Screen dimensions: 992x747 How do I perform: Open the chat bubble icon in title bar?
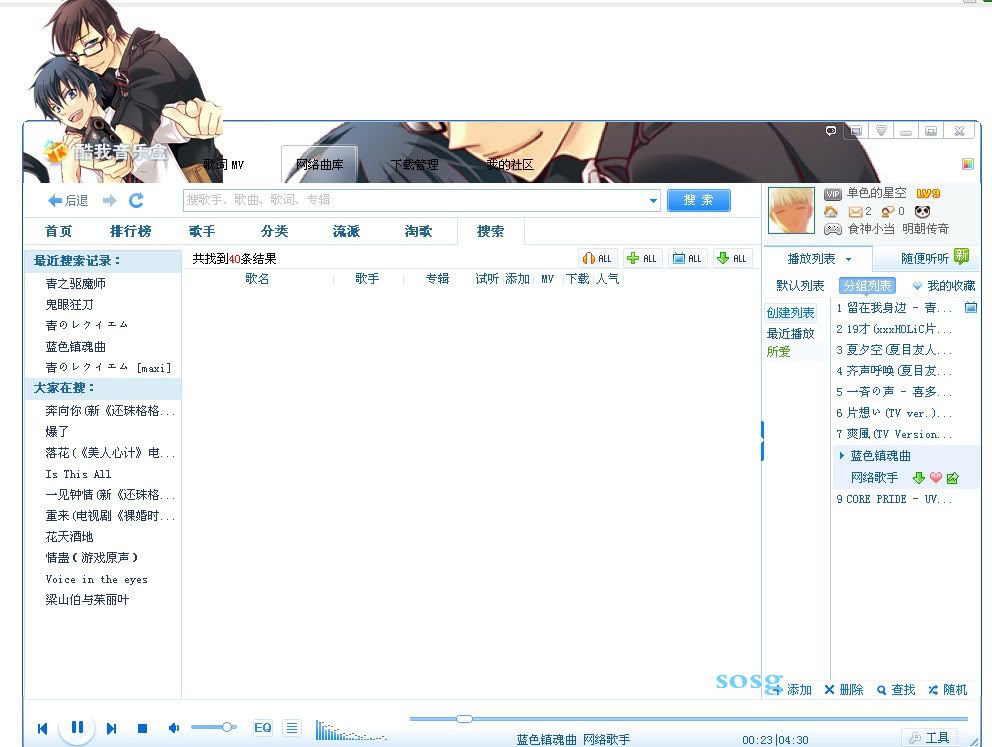831,131
